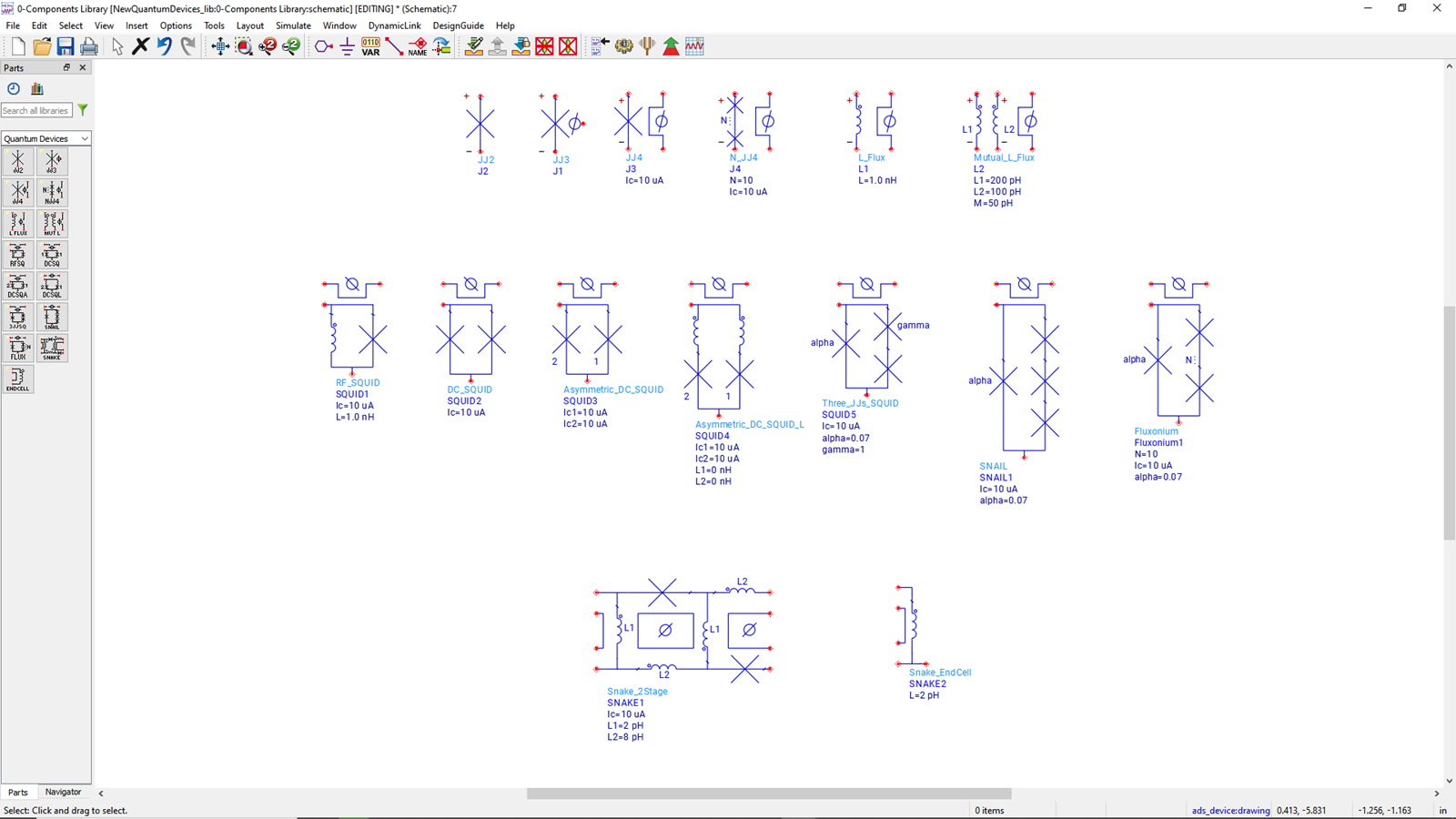1456x819 pixels.
Task: Click the tune parameters toolbar icon
Action: click(647, 45)
